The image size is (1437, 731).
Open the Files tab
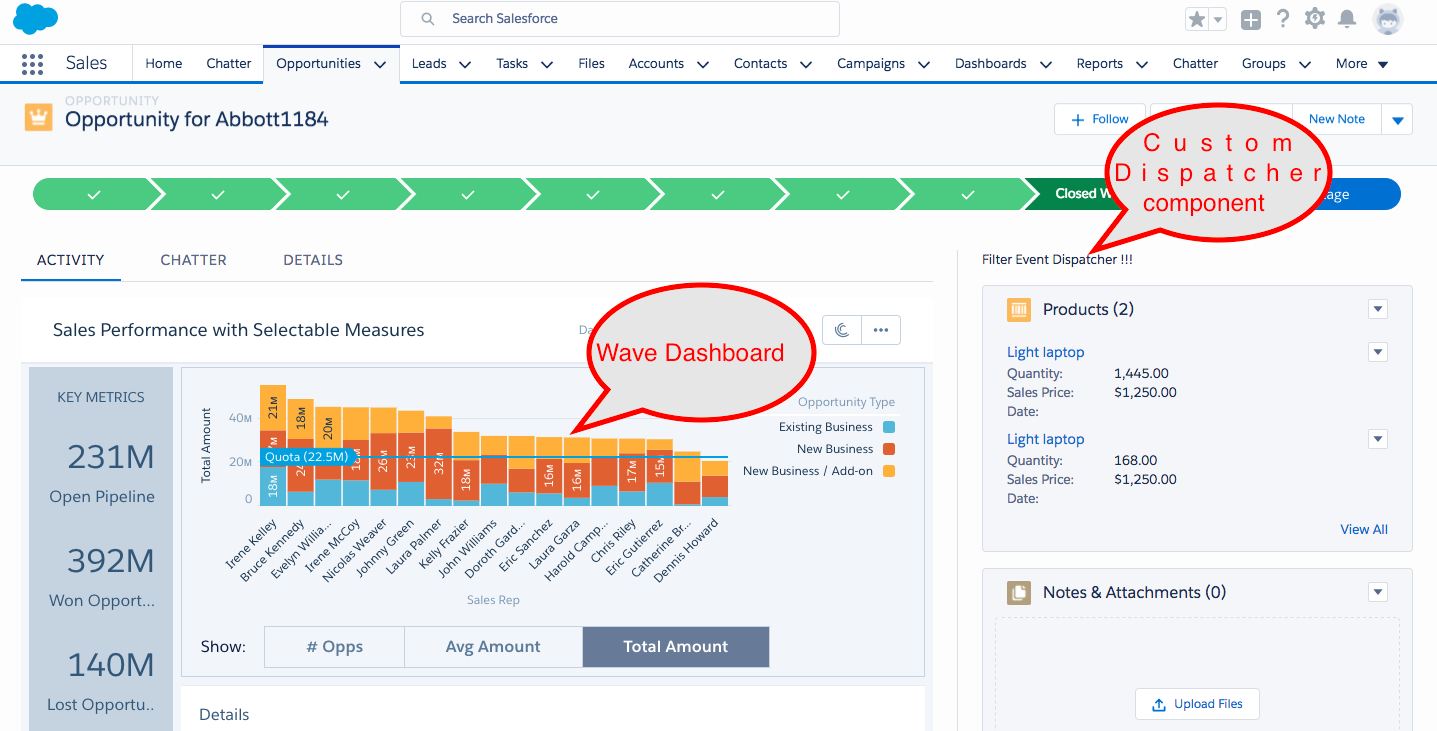point(591,63)
